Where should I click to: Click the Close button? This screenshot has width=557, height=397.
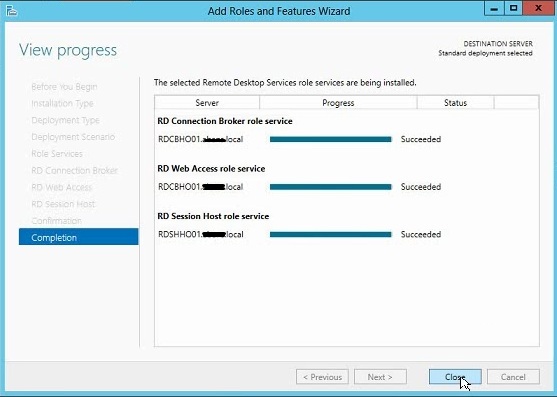[x=455, y=377]
